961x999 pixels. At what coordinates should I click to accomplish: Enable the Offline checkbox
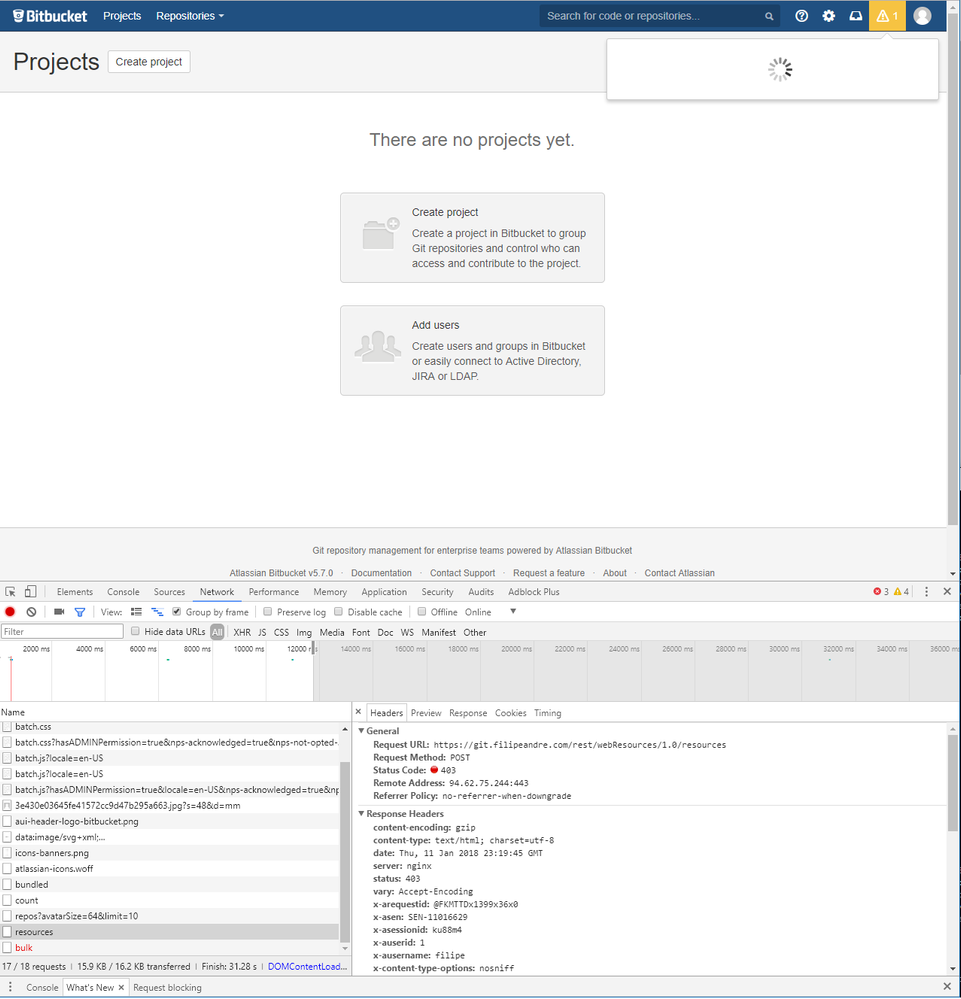(x=421, y=612)
